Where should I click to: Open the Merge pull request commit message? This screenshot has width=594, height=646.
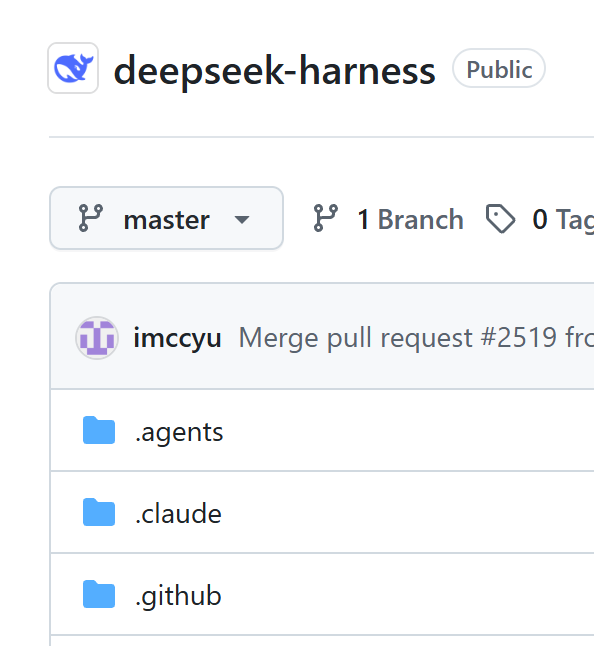[416, 338]
